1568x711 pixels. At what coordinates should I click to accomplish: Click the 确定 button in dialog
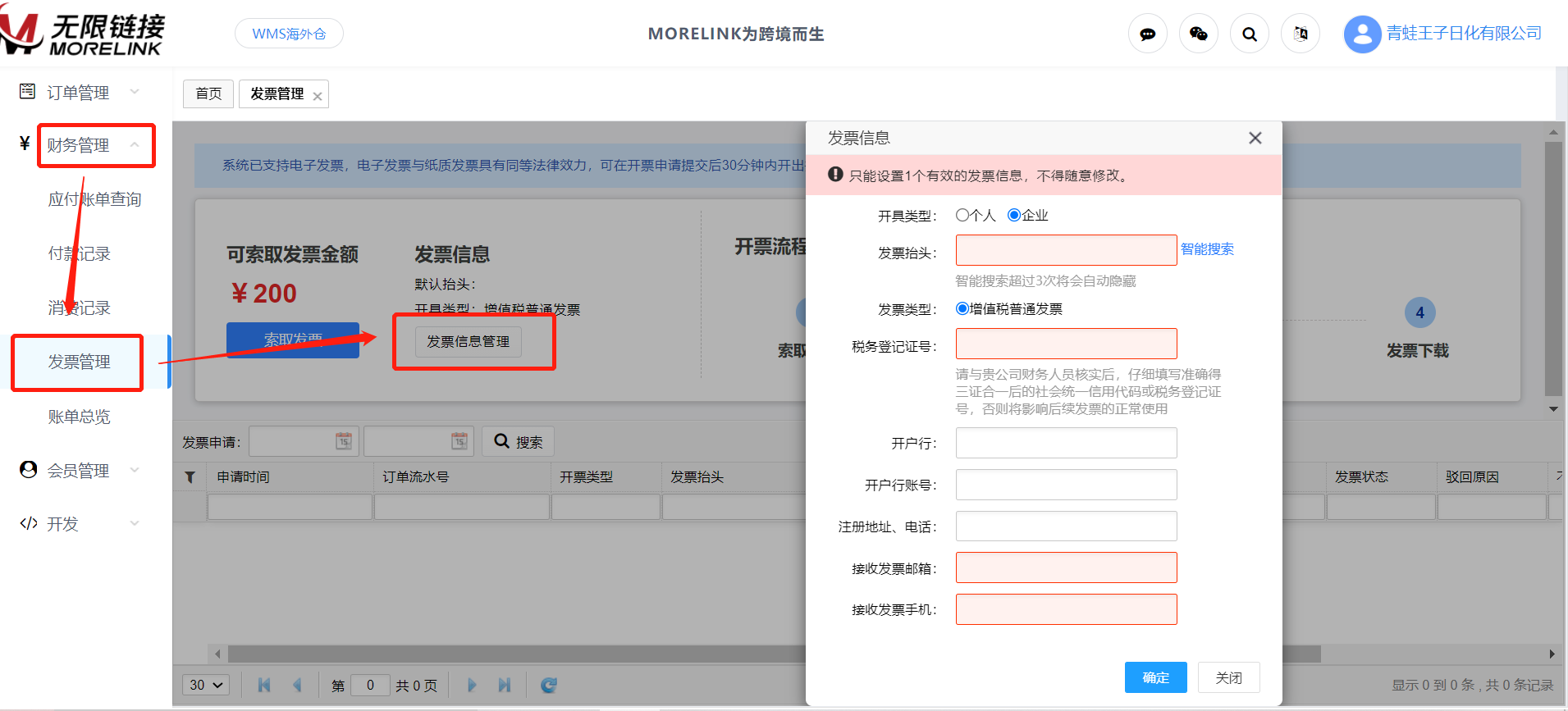[x=1155, y=677]
